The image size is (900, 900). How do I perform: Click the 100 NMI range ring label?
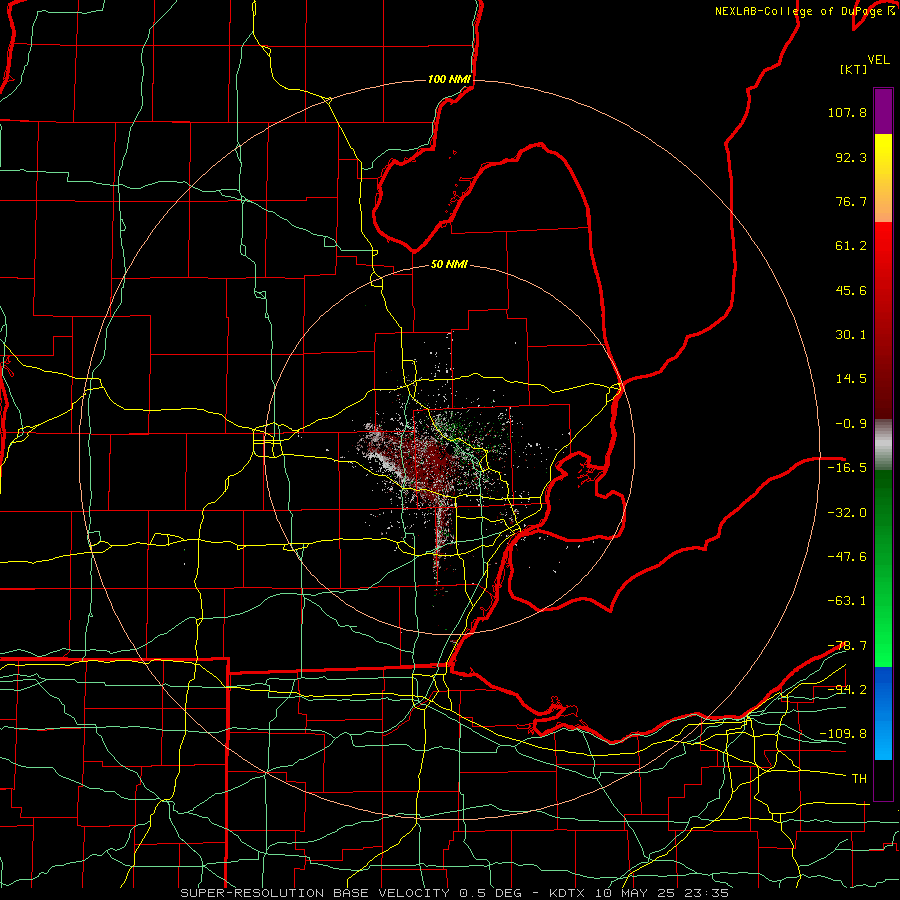pos(449,79)
